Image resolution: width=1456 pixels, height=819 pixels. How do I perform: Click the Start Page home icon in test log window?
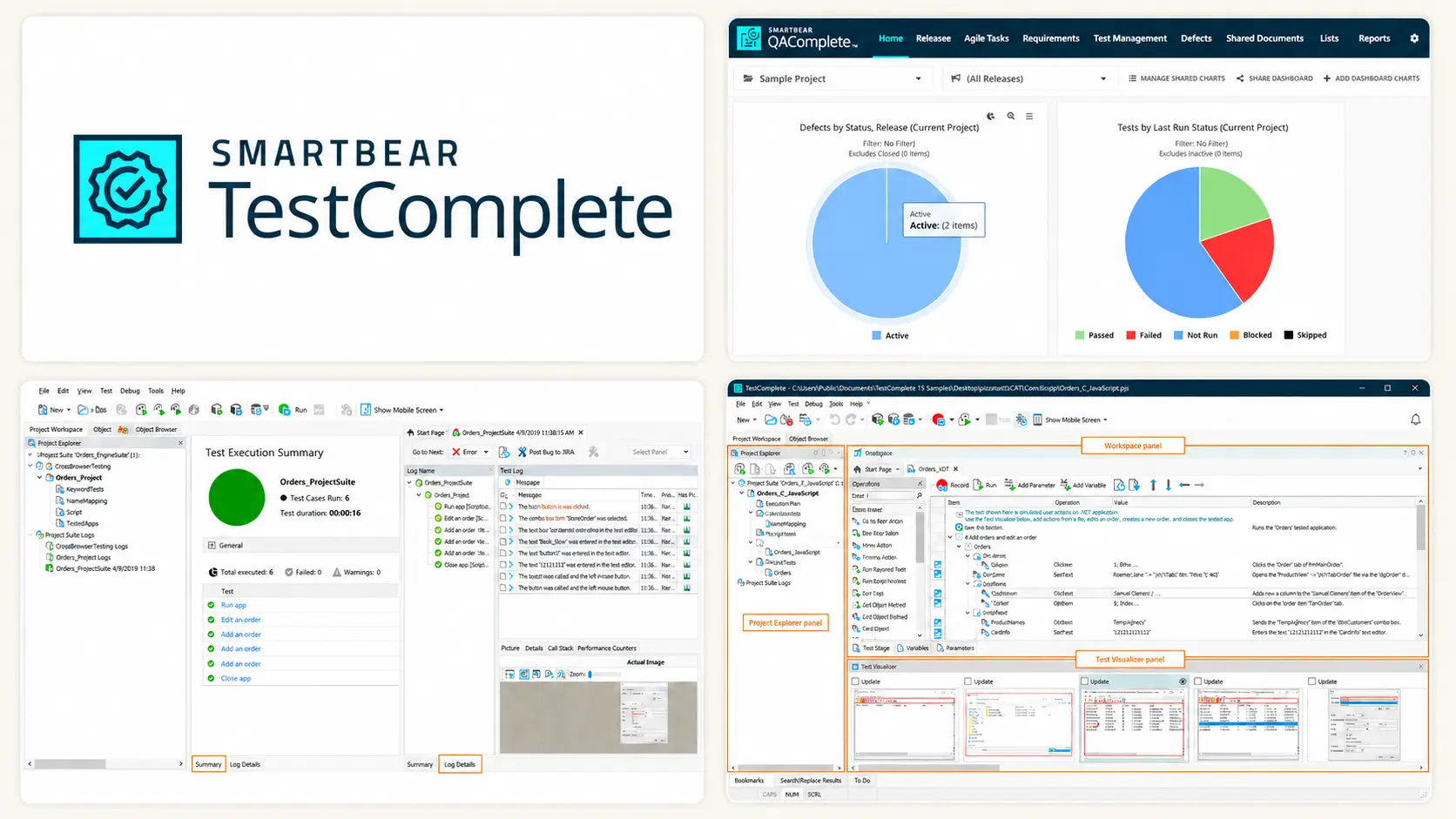tap(410, 433)
